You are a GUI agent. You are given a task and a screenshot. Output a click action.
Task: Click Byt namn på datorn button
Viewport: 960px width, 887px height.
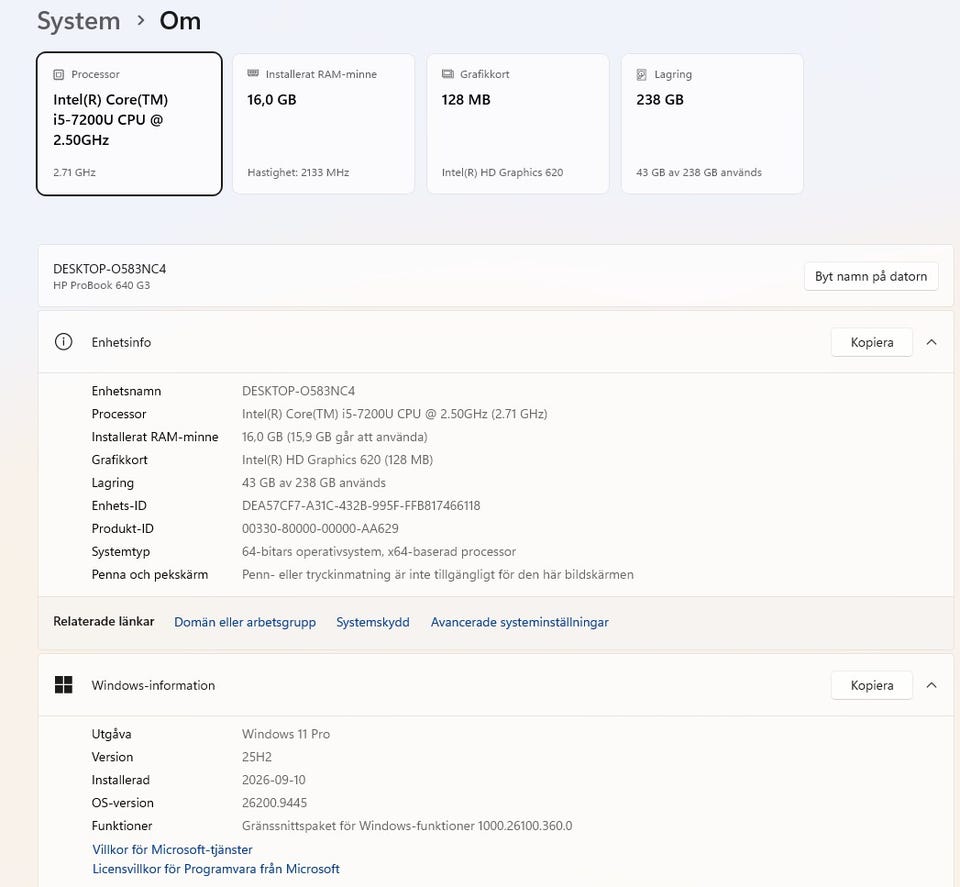pyautogui.click(x=871, y=276)
